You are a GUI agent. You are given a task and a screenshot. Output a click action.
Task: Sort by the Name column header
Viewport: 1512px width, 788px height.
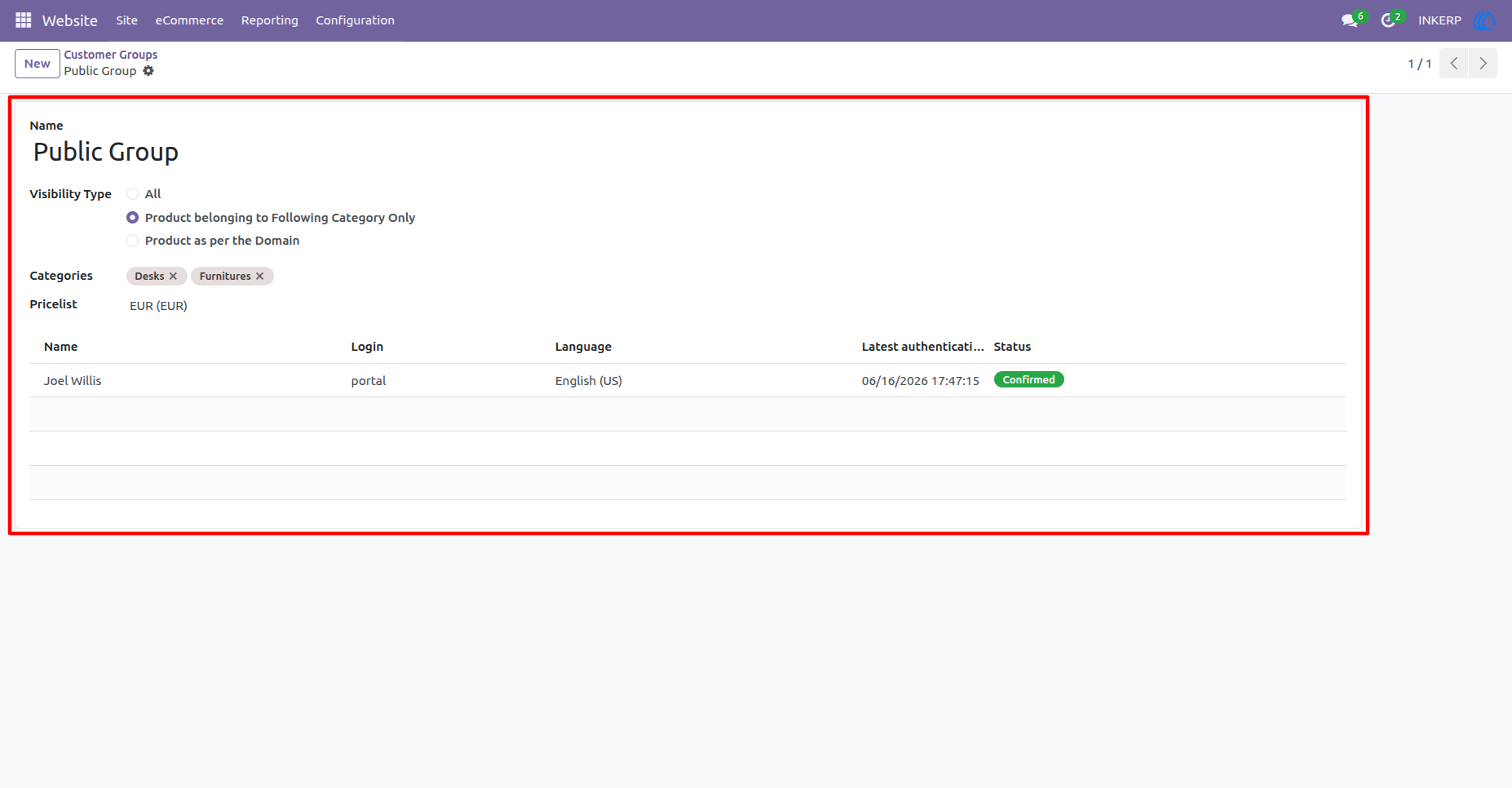pyautogui.click(x=60, y=347)
